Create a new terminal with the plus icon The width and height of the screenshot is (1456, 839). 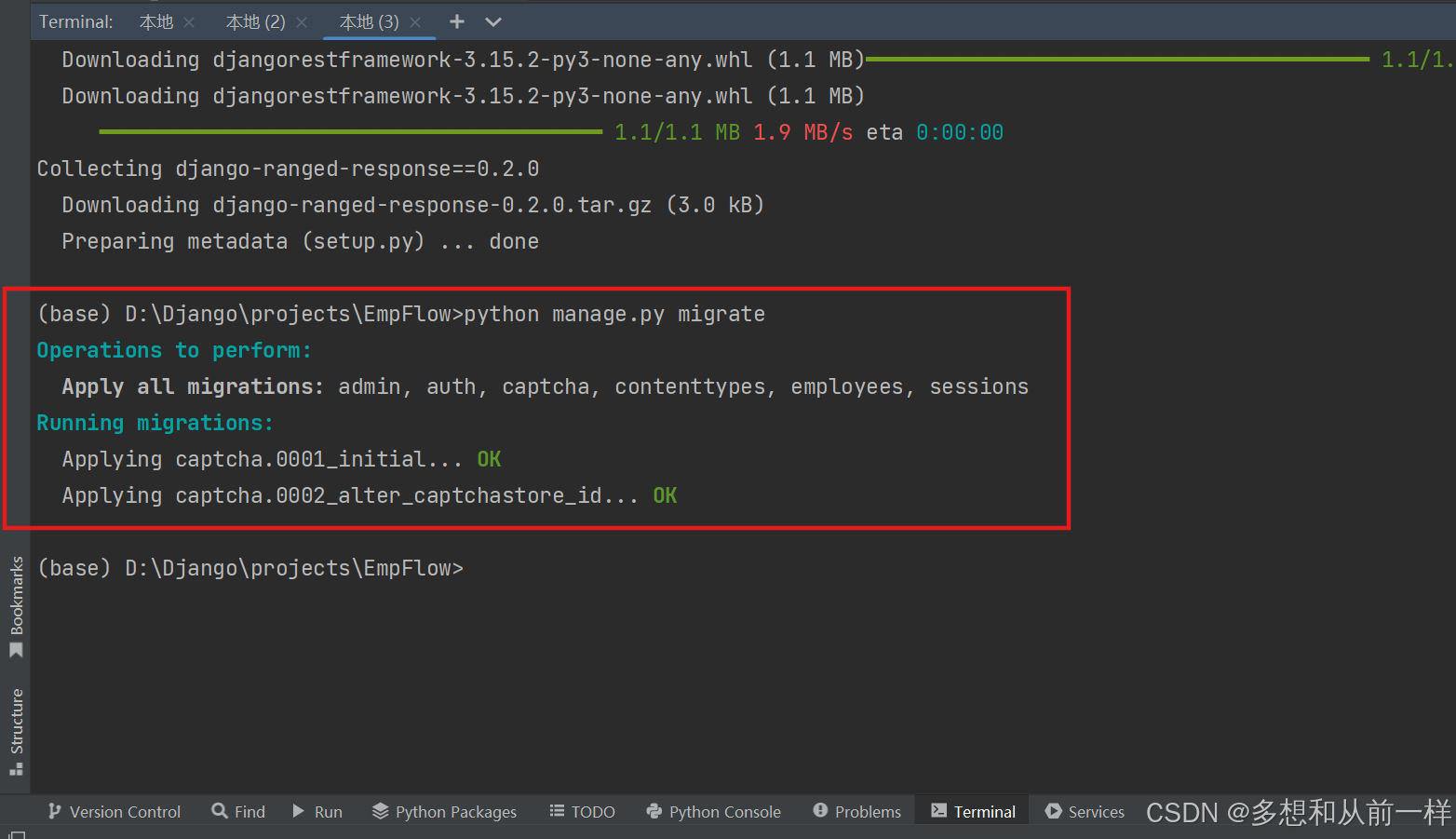456,21
